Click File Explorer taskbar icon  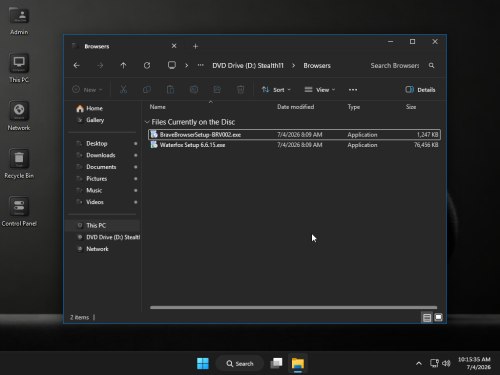pos(298,363)
